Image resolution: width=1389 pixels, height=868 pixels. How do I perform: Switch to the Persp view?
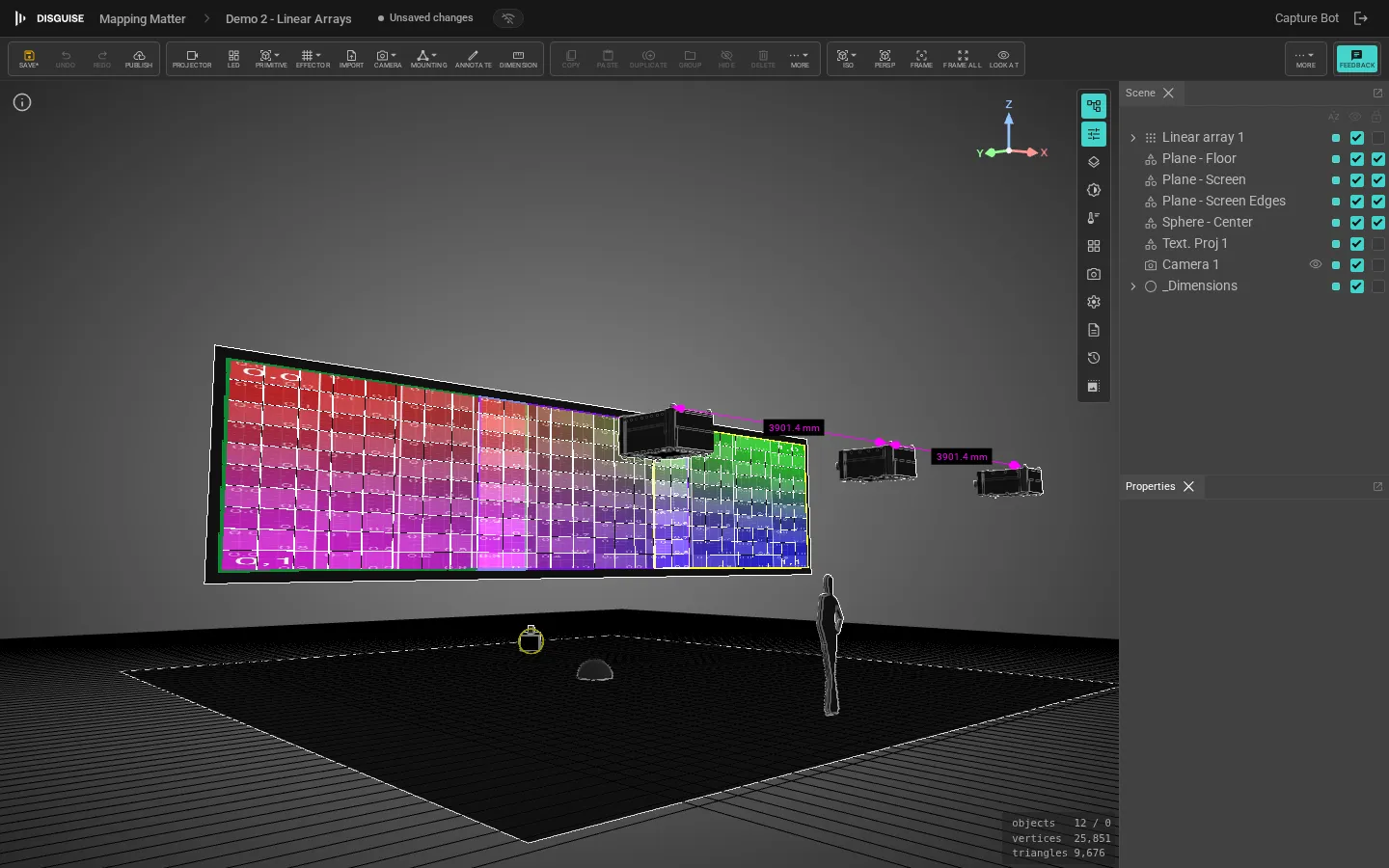click(x=885, y=59)
